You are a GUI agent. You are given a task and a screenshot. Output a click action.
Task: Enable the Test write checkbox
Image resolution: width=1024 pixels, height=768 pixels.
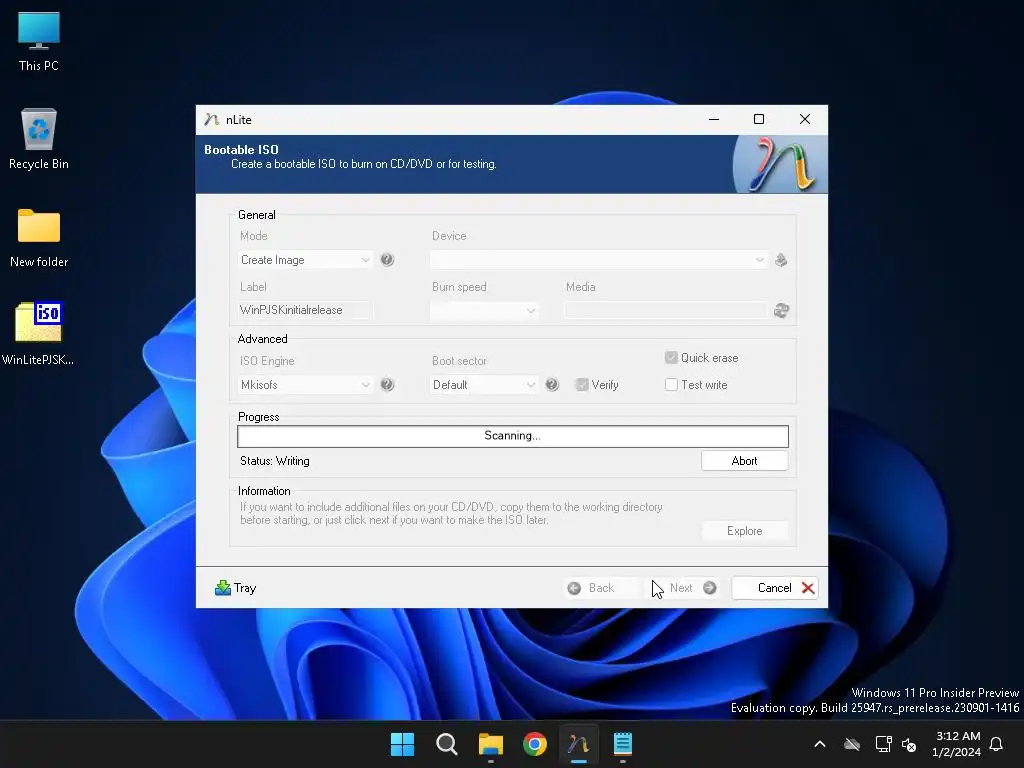671,385
